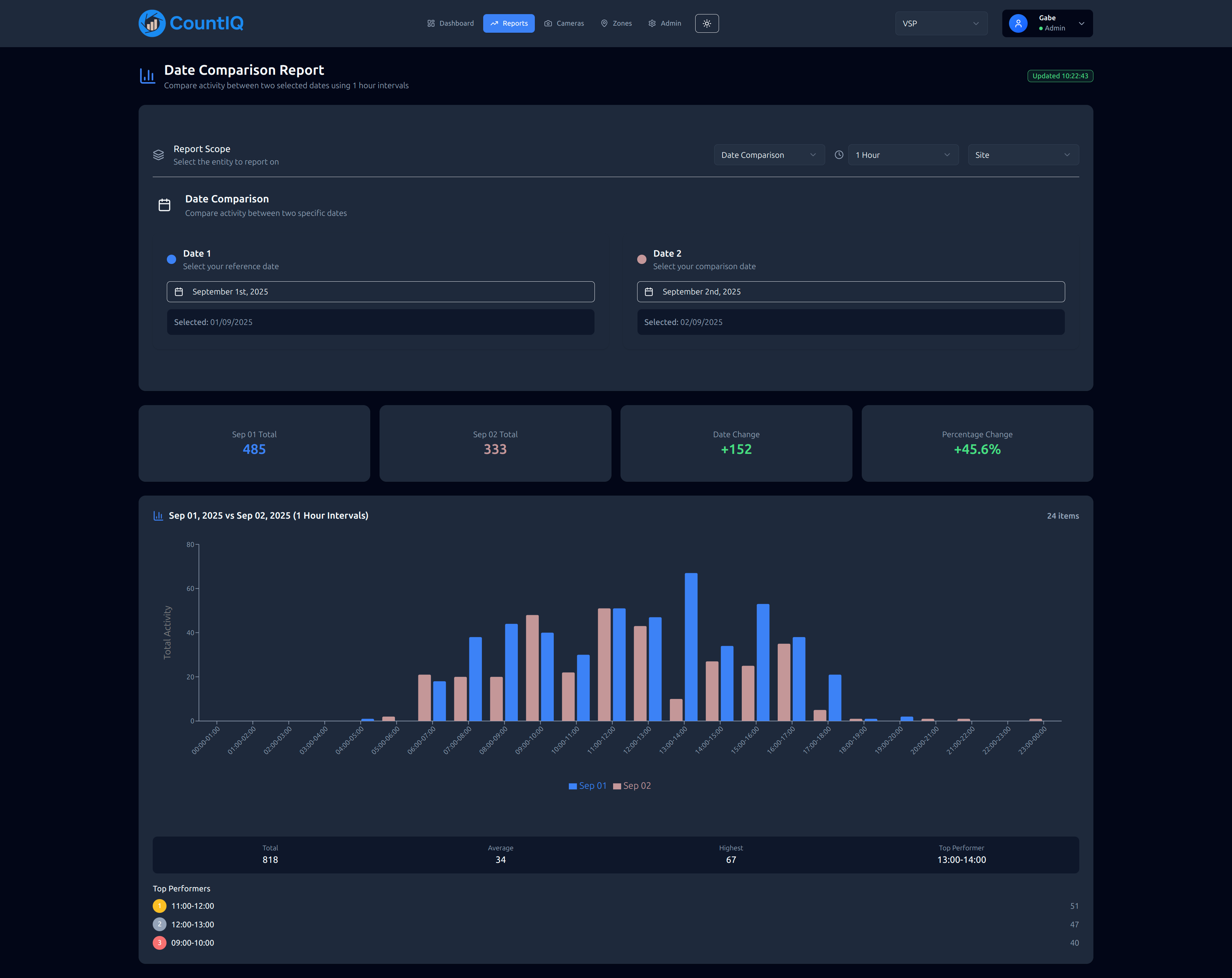
Task: Click the clock icon beside 1 Hour
Action: pyautogui.click(x=838, y=155)
